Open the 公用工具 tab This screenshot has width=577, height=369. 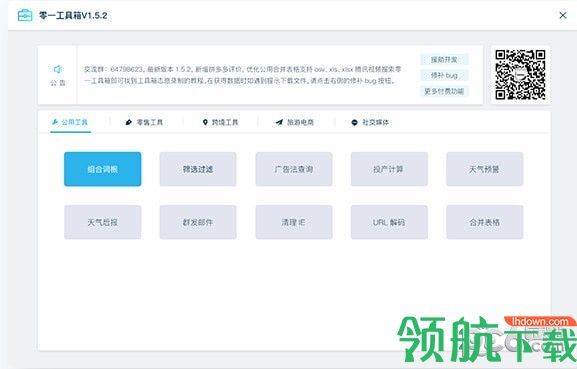pyautogui.click(x=70, y=122)
